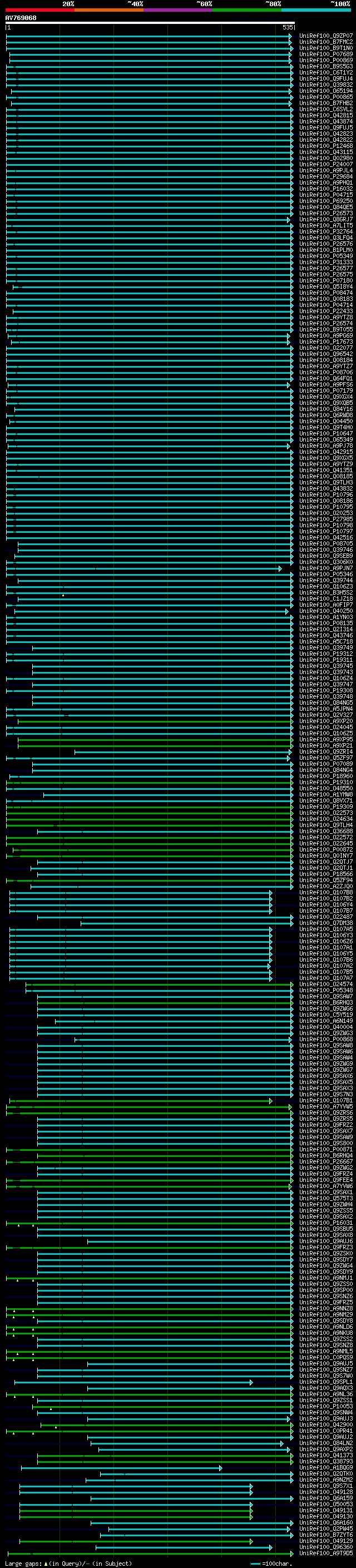356x1568 pixels.
Task: Click the UniRef100_Q39832 label
Action: coord(325,85)
